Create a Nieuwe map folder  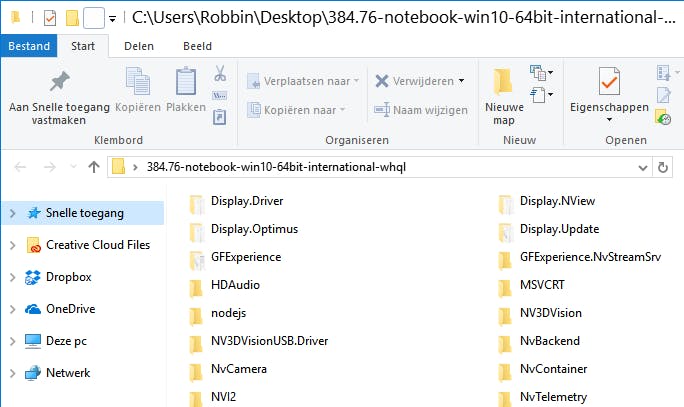pos(504,96)
